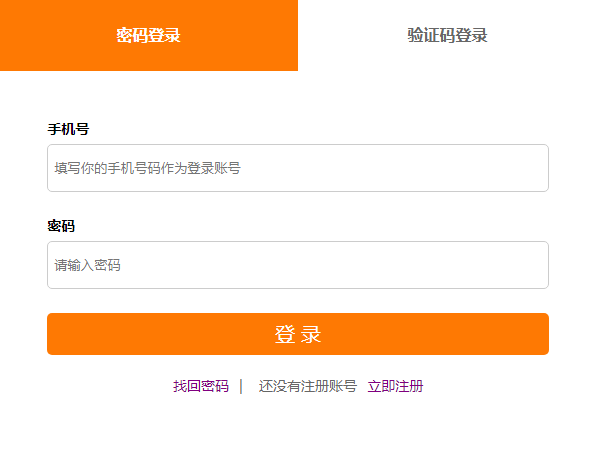Select the orange 密码登录 tab
Image resolution: width=595 pixels, height=462 pixels.
pyautogui.click(x=149, y=35)
